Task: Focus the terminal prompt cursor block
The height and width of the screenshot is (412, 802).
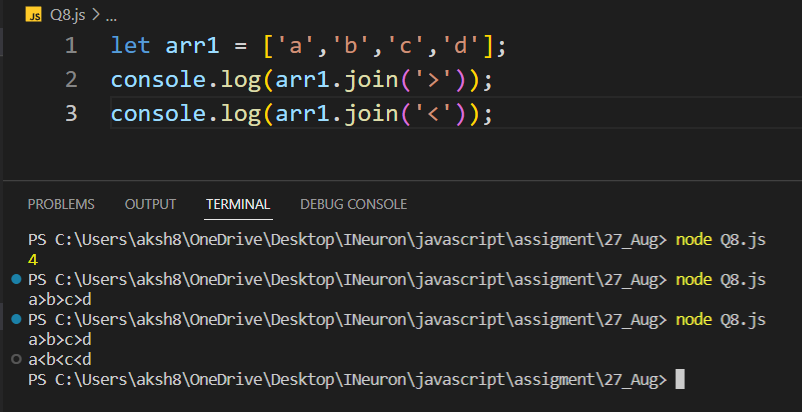Action: pos(680,380)
